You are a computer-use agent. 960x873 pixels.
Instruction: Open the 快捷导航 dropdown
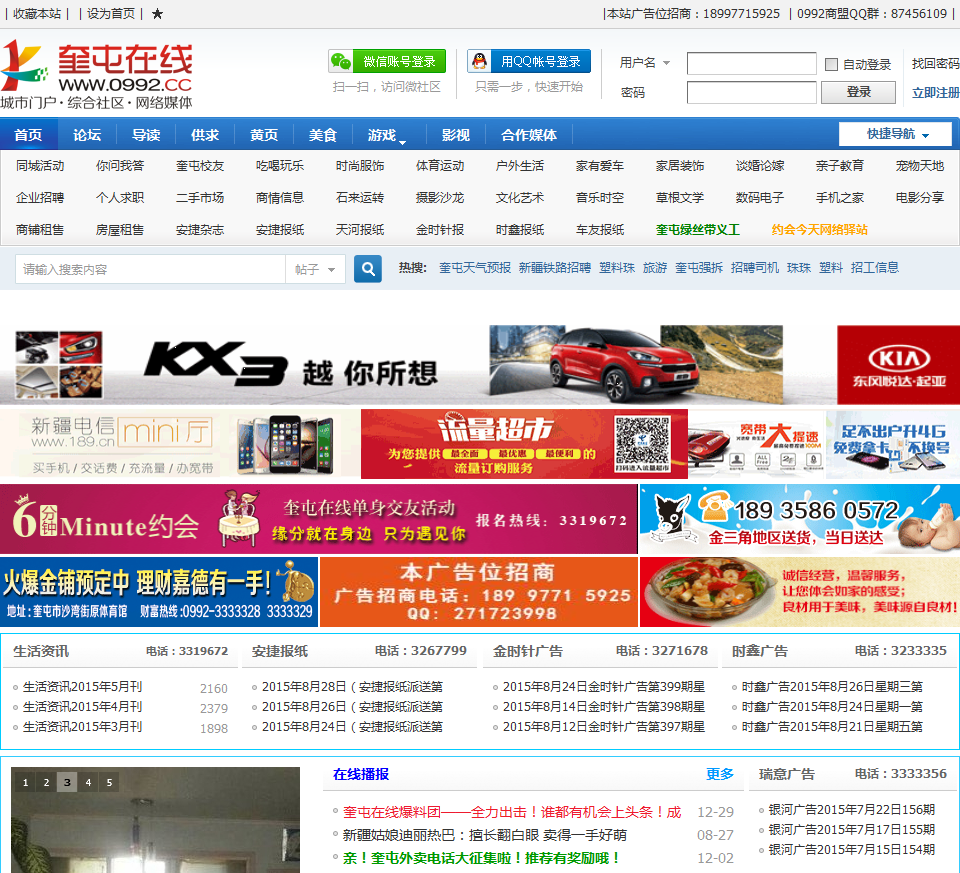coord(895,134)
